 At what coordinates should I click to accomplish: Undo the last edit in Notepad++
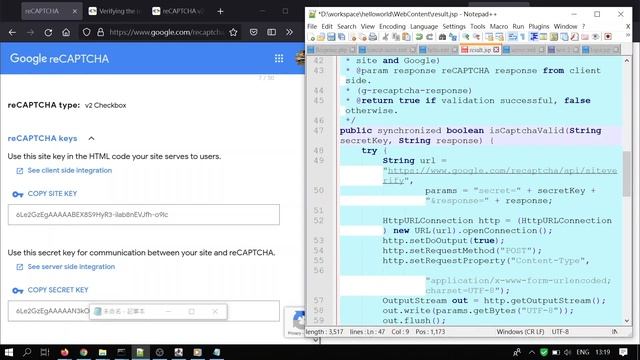tap(419, 37)
